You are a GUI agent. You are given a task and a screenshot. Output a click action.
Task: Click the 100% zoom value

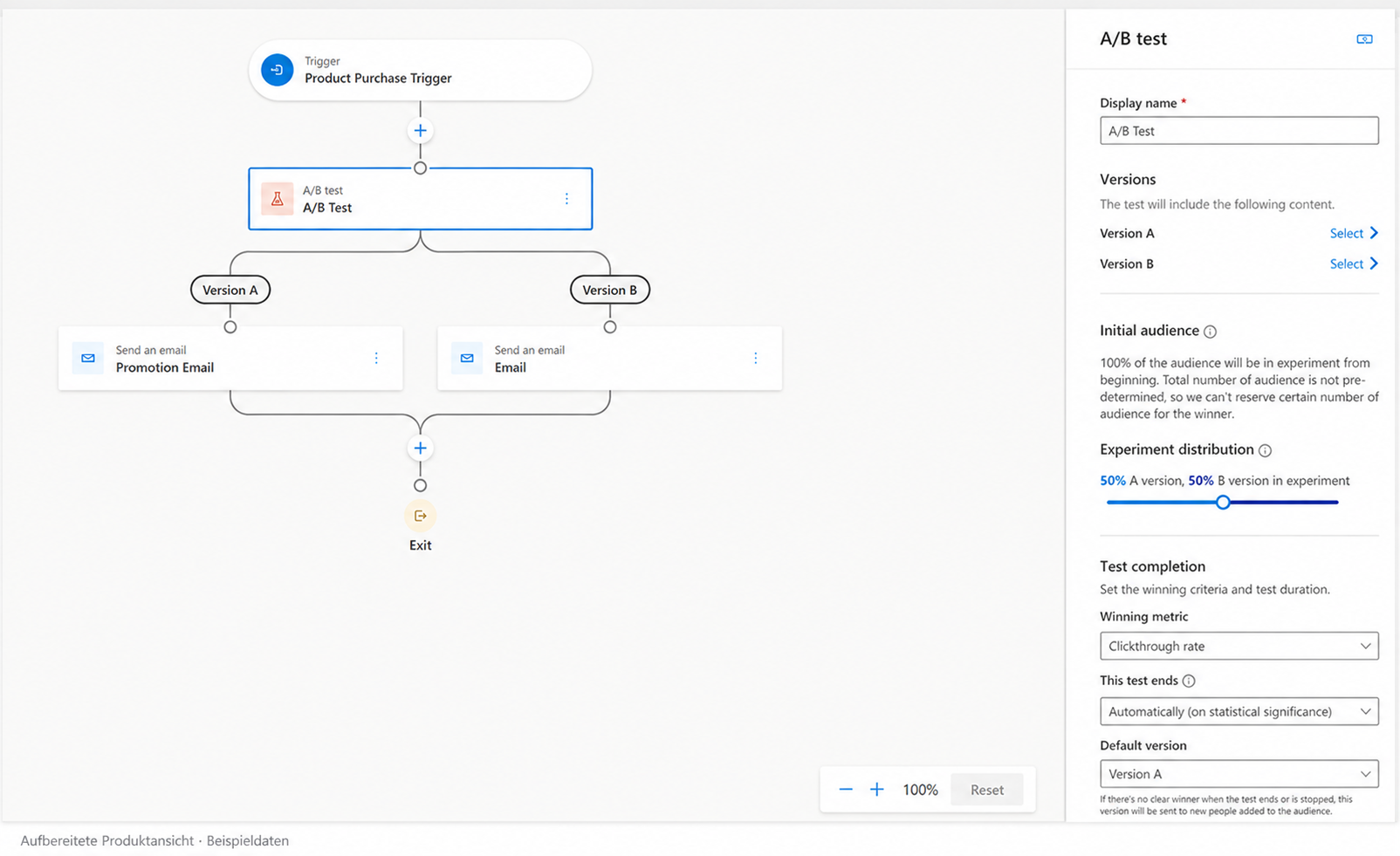click(920, 790)
